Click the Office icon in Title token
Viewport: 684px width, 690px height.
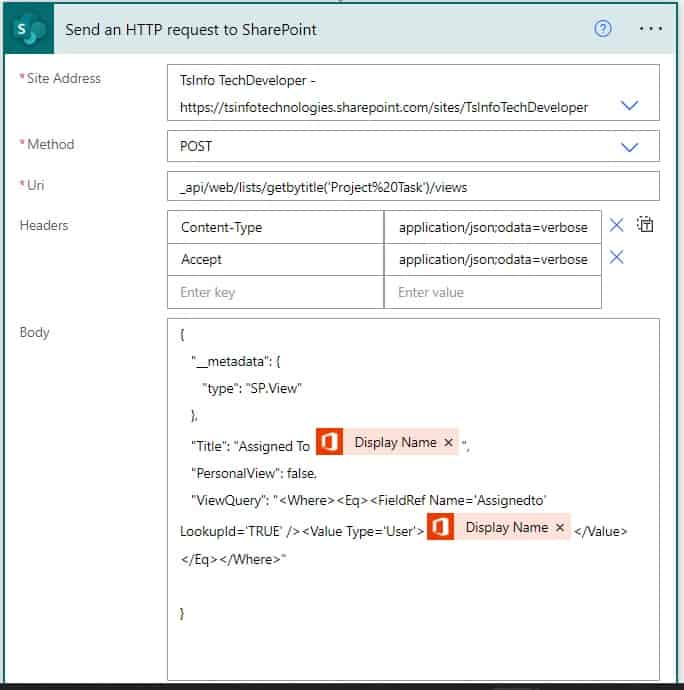pyautogui.click(x=330, y=442)
